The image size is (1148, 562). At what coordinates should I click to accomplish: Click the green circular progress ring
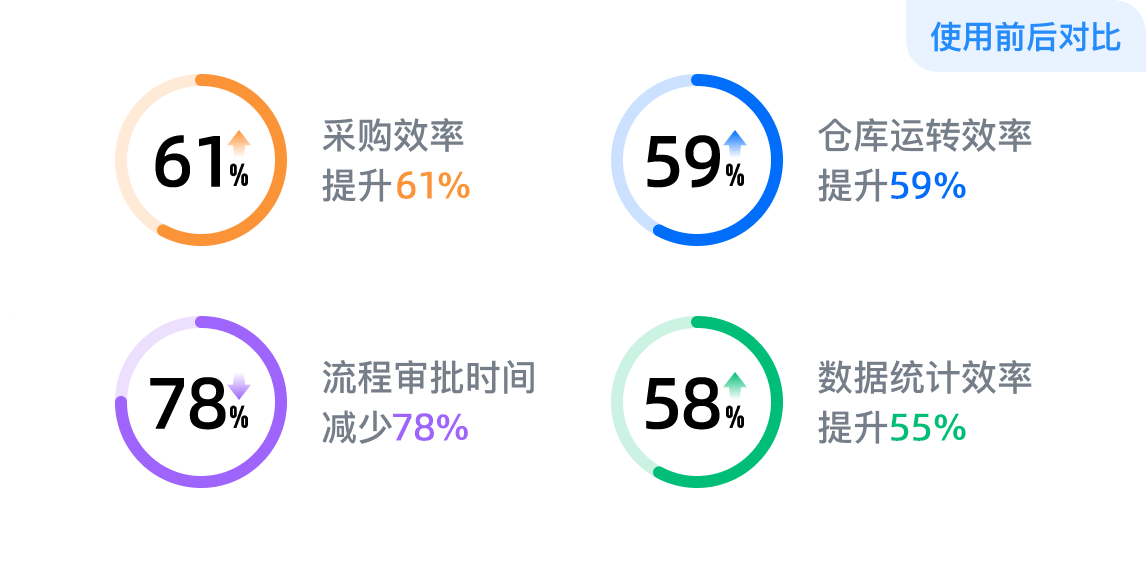[696, 402]
